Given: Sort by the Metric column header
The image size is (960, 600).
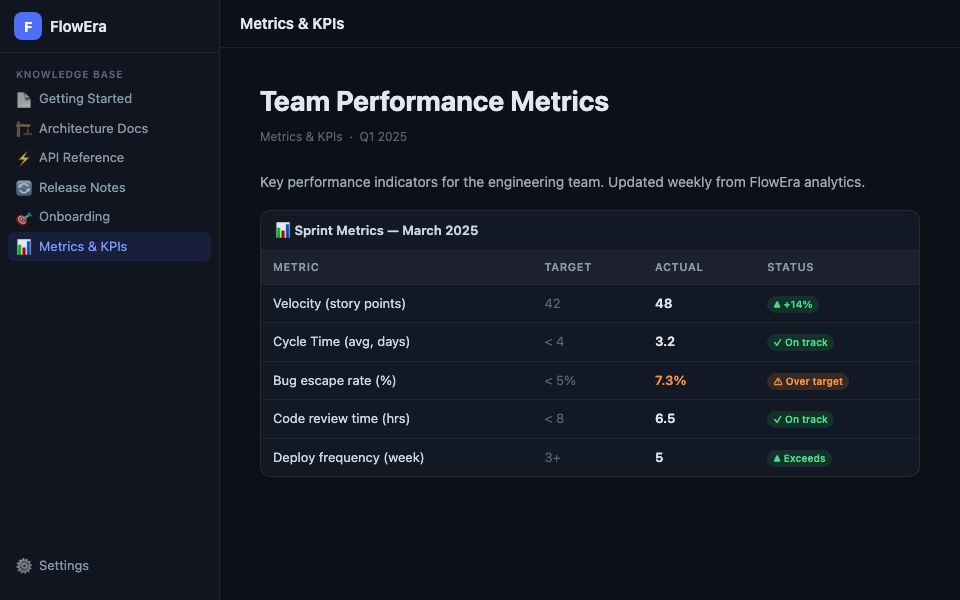Looking at the screenshot, I should (x=296, y=268).
